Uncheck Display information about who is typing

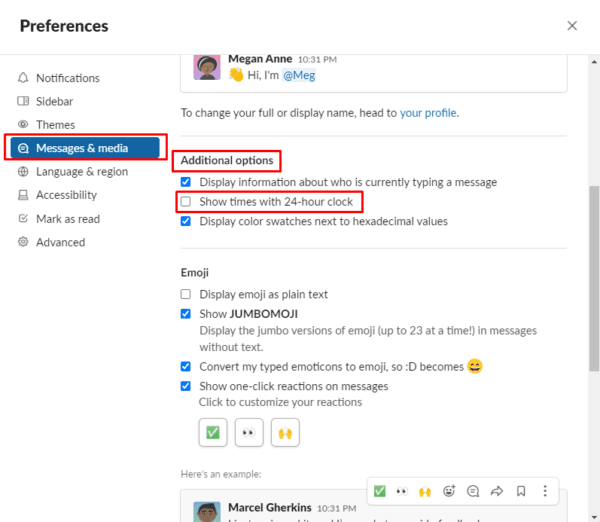coord(186,182)
